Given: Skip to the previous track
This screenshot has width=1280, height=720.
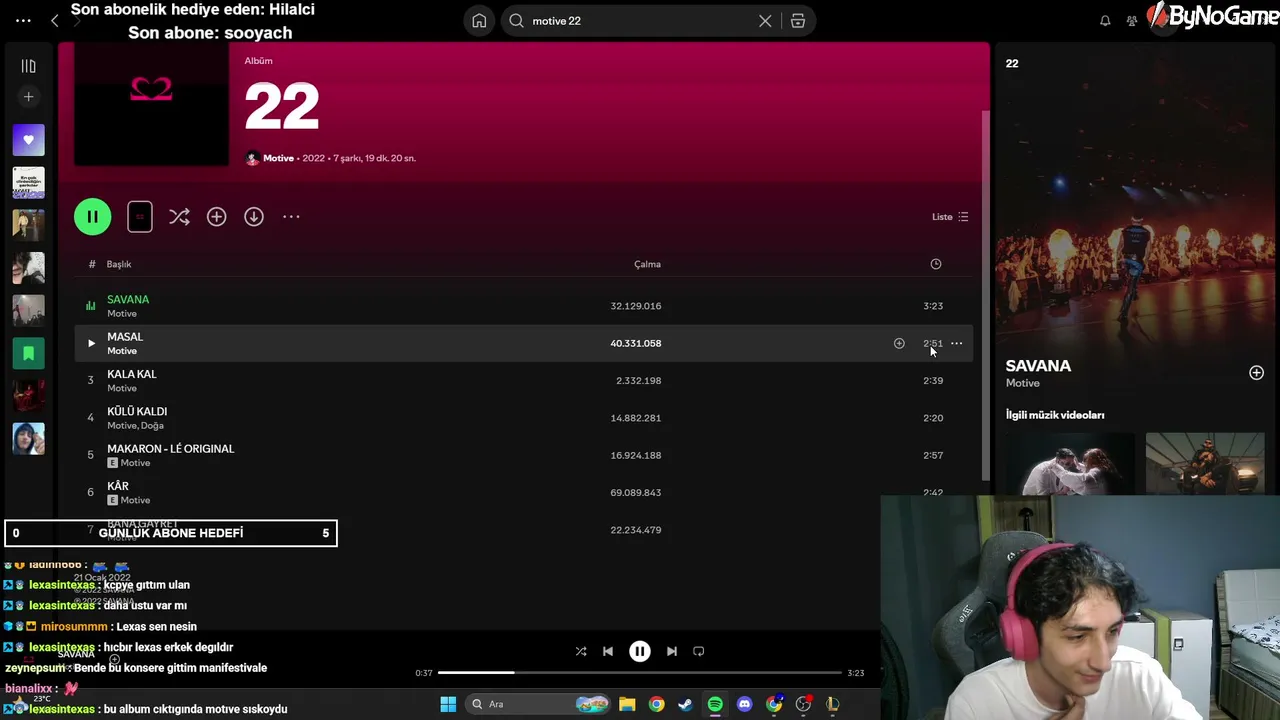Looking at the screenshot, I should (x=608, y=651).
